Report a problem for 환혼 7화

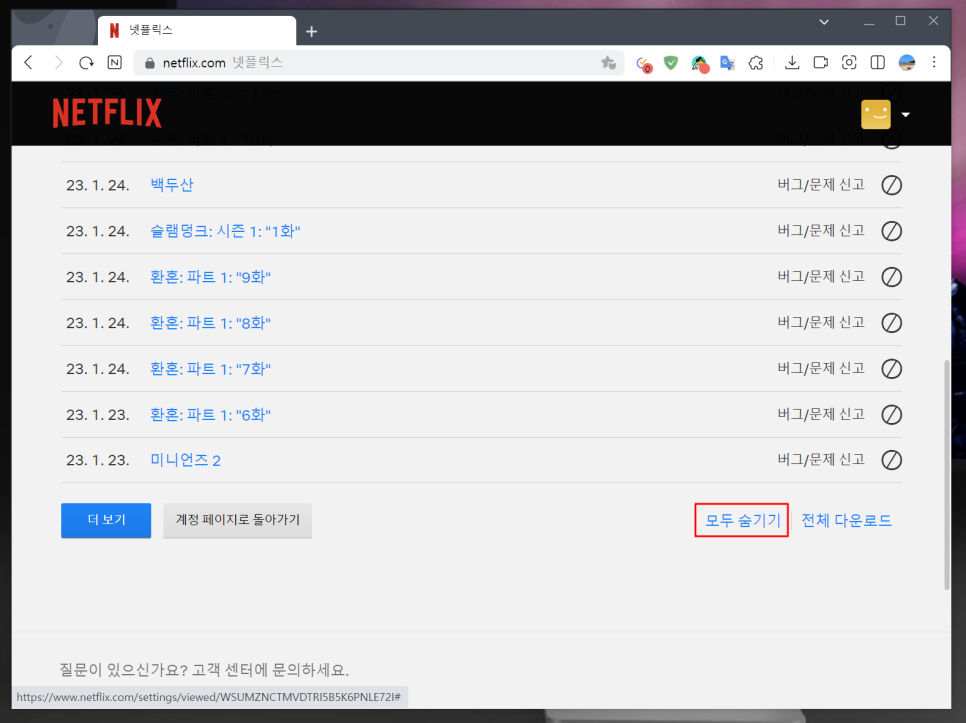[x=821, y=368]
